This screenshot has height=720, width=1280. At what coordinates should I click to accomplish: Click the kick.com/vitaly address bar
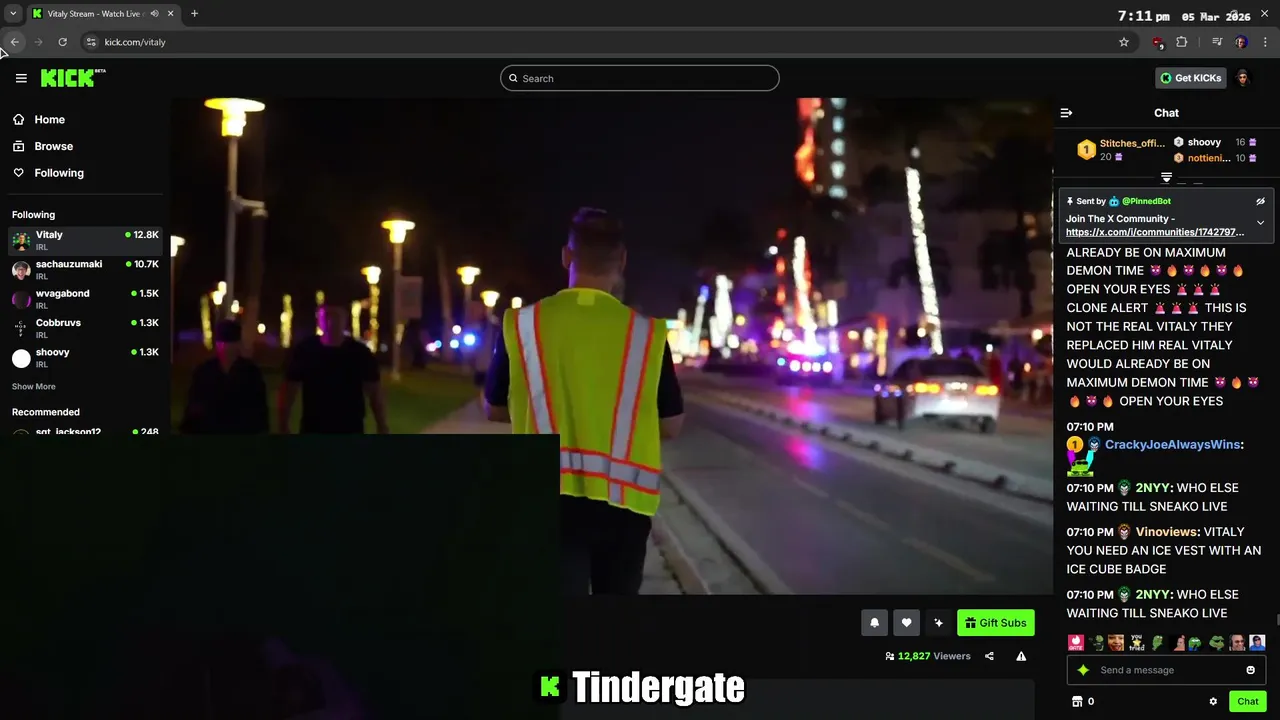tap(600, 42)
